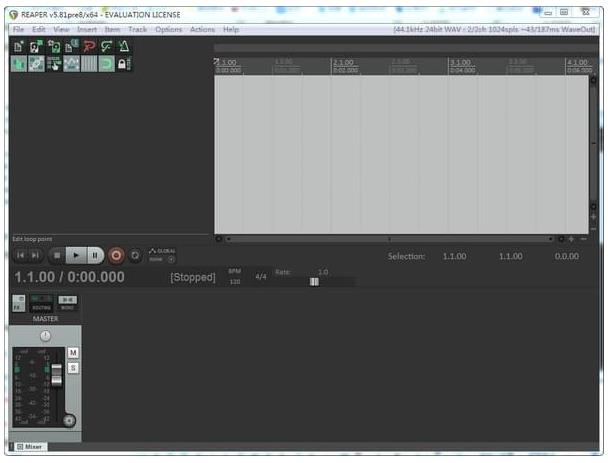The height and width of the screenshot is (463, 608).
Task: Toggle the transport repeat loop button
Action: click(x=135, y=255)
